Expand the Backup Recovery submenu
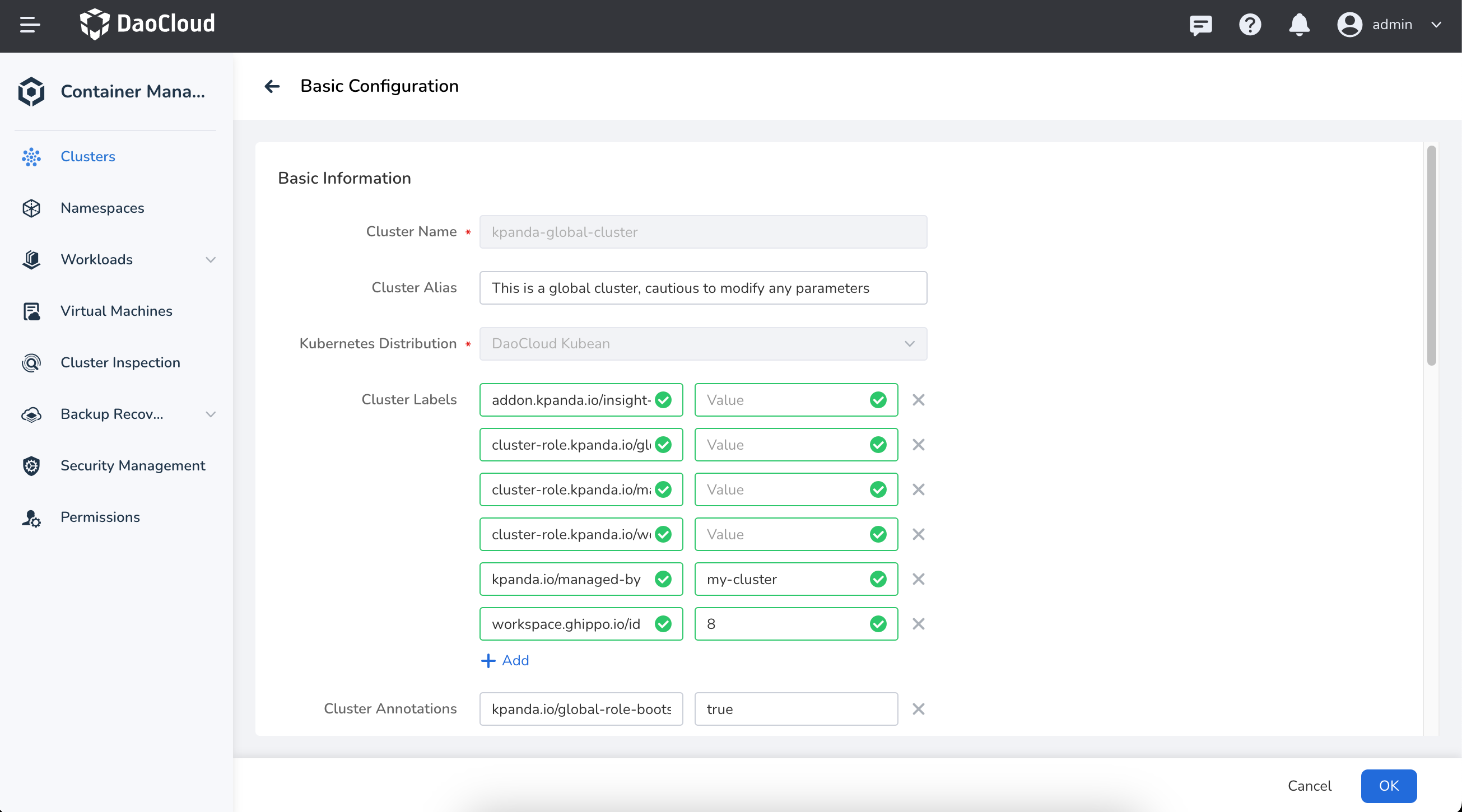Viewport: 1462px width, 812px height. pos(211,414)
